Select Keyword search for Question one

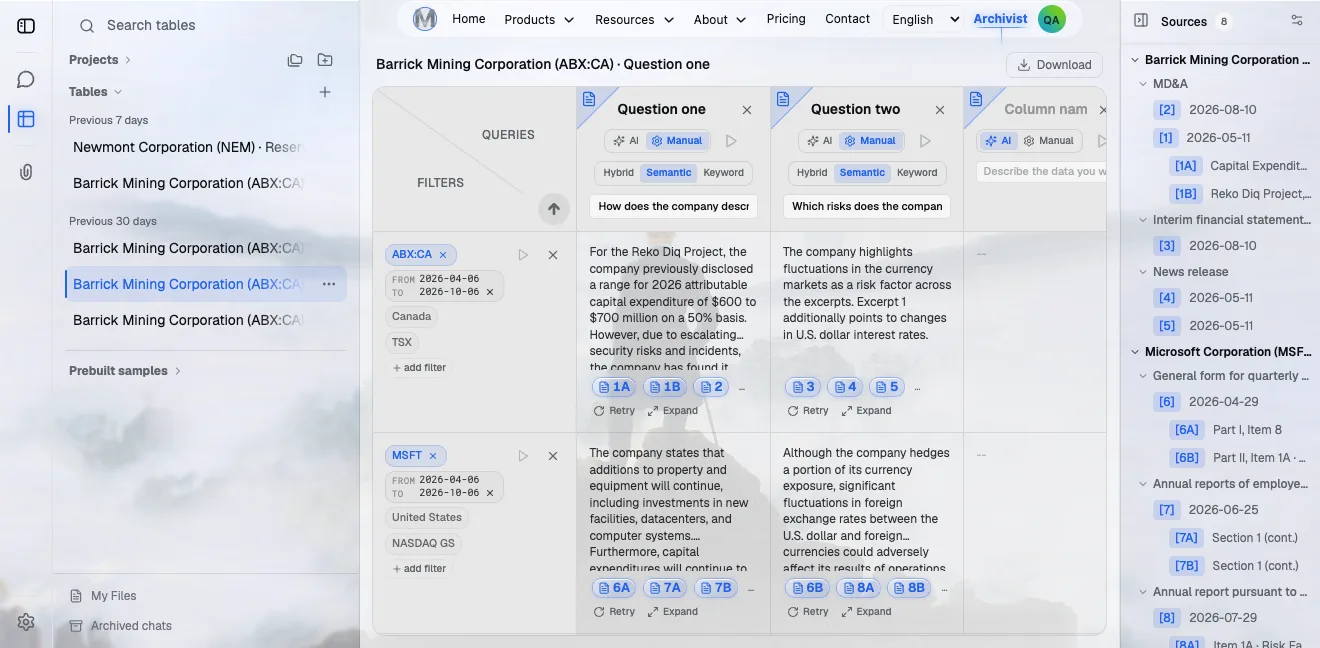point(724,173)
